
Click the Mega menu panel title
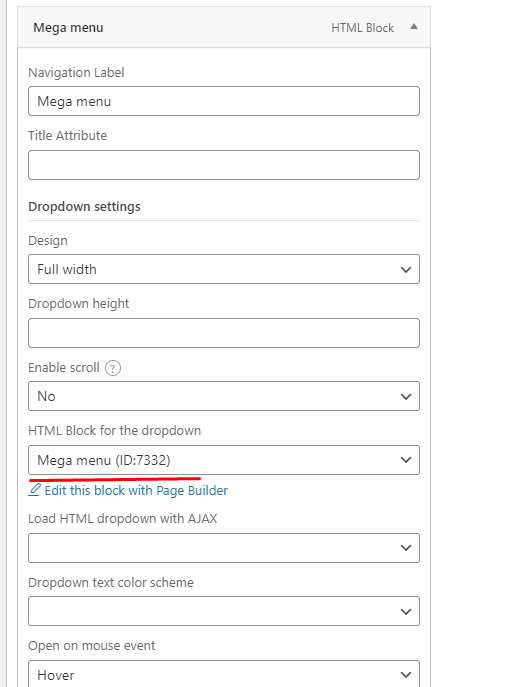[68, 28]
